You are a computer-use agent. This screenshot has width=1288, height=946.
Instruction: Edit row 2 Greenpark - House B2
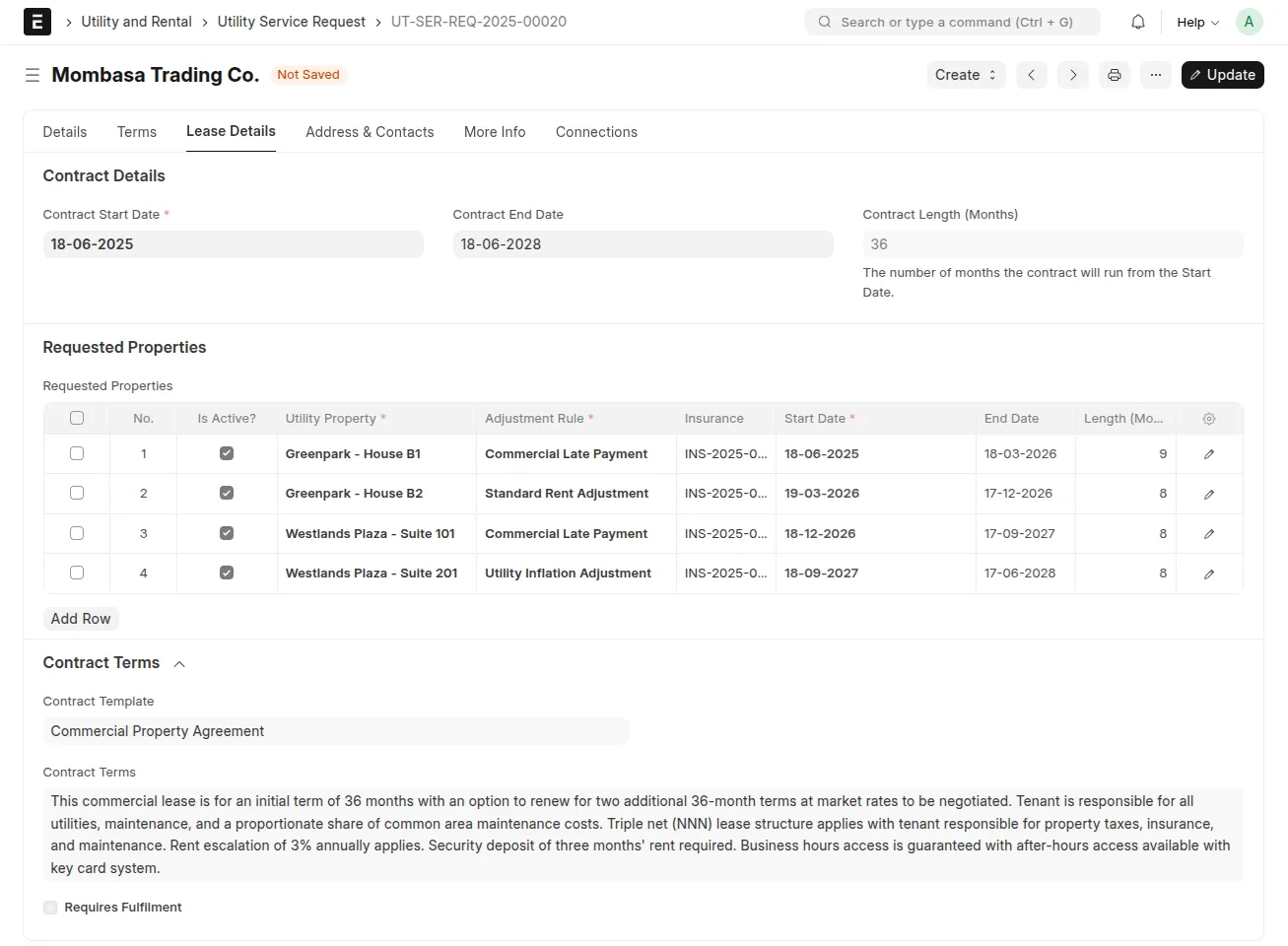pos(1209,494)
